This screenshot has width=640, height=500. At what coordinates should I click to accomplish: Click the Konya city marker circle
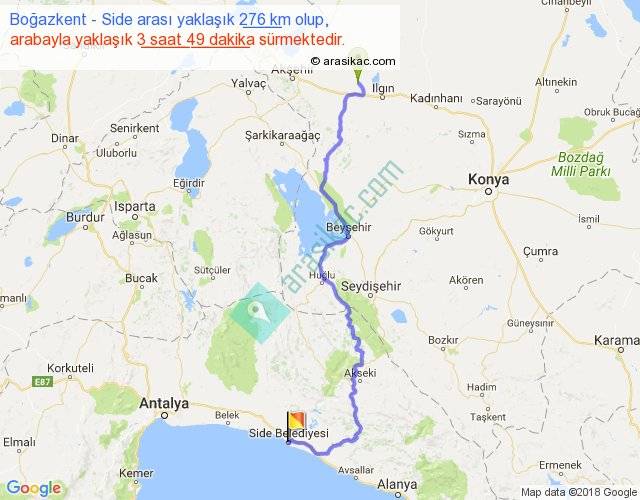click(x=488, y=191)
